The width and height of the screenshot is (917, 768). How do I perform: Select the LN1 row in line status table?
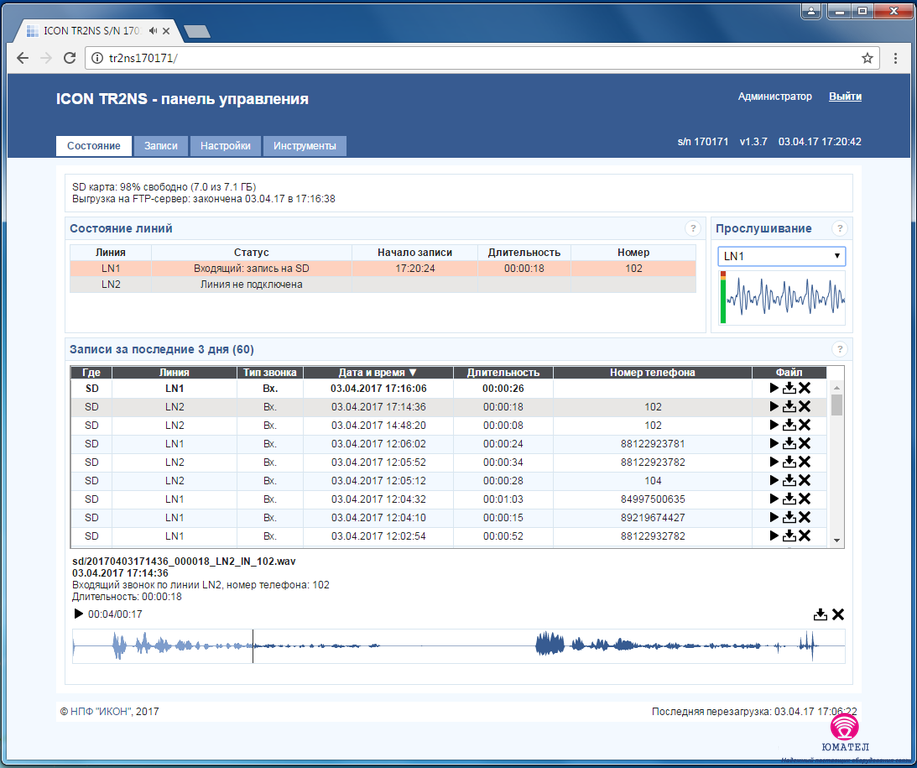[x=383, y=268]
